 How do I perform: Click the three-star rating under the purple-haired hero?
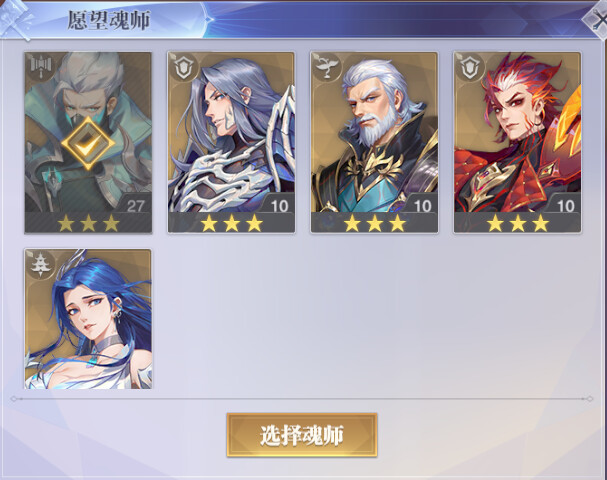tap(231, 223)
